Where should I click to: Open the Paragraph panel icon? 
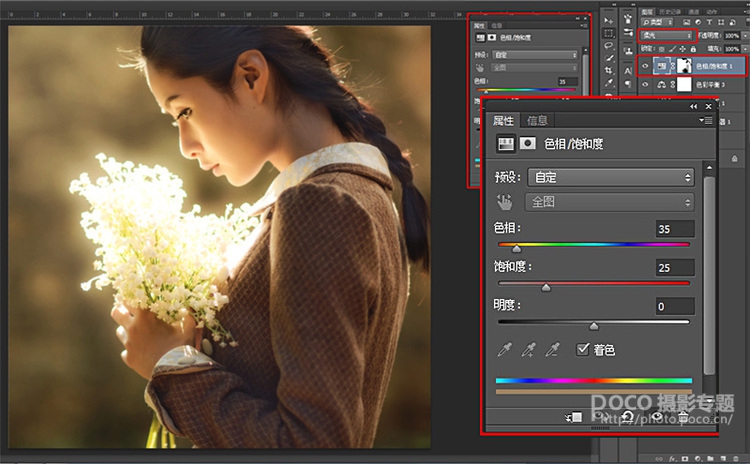pyautogui.click(x=628, y=84)
